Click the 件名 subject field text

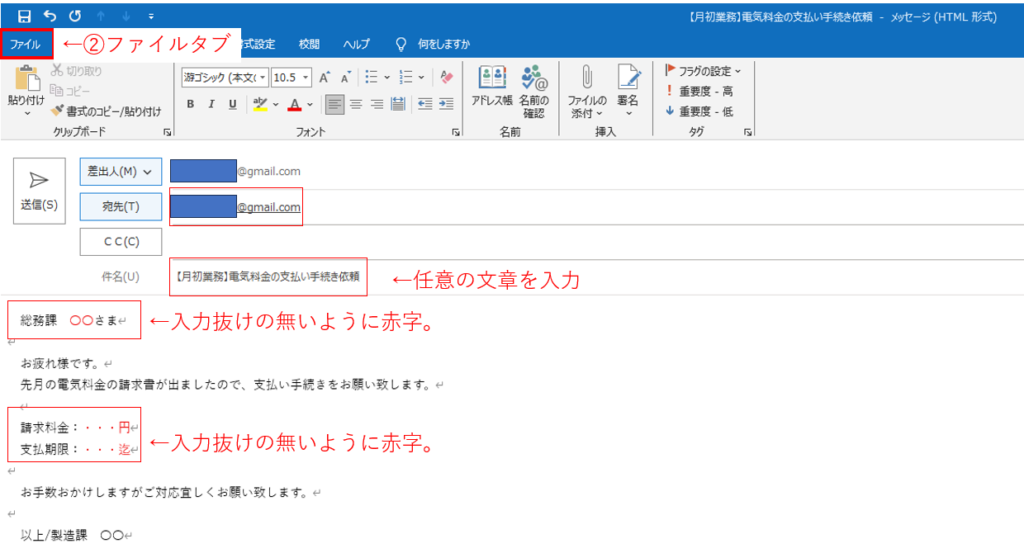[268, 277]
